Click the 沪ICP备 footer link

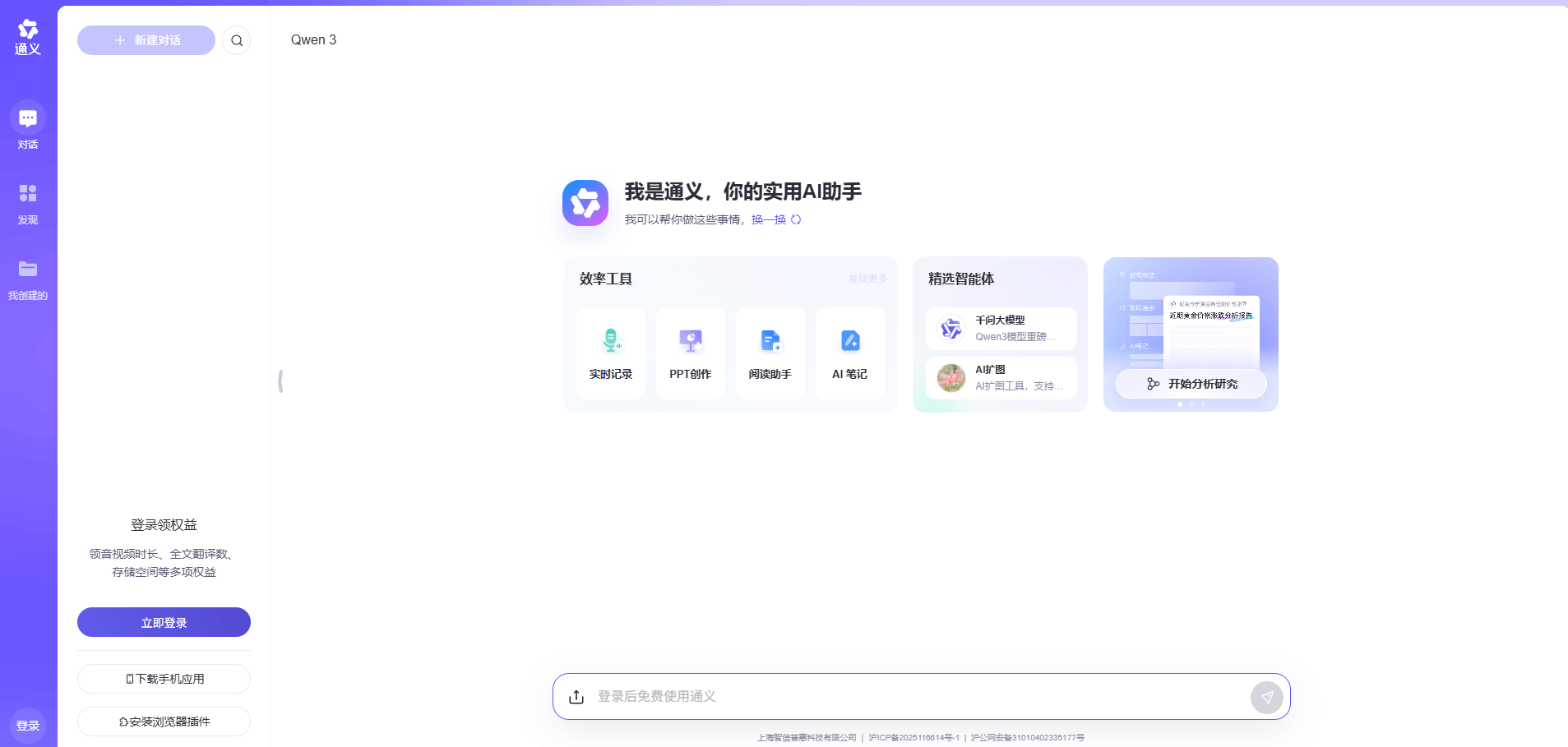[914, 738]
